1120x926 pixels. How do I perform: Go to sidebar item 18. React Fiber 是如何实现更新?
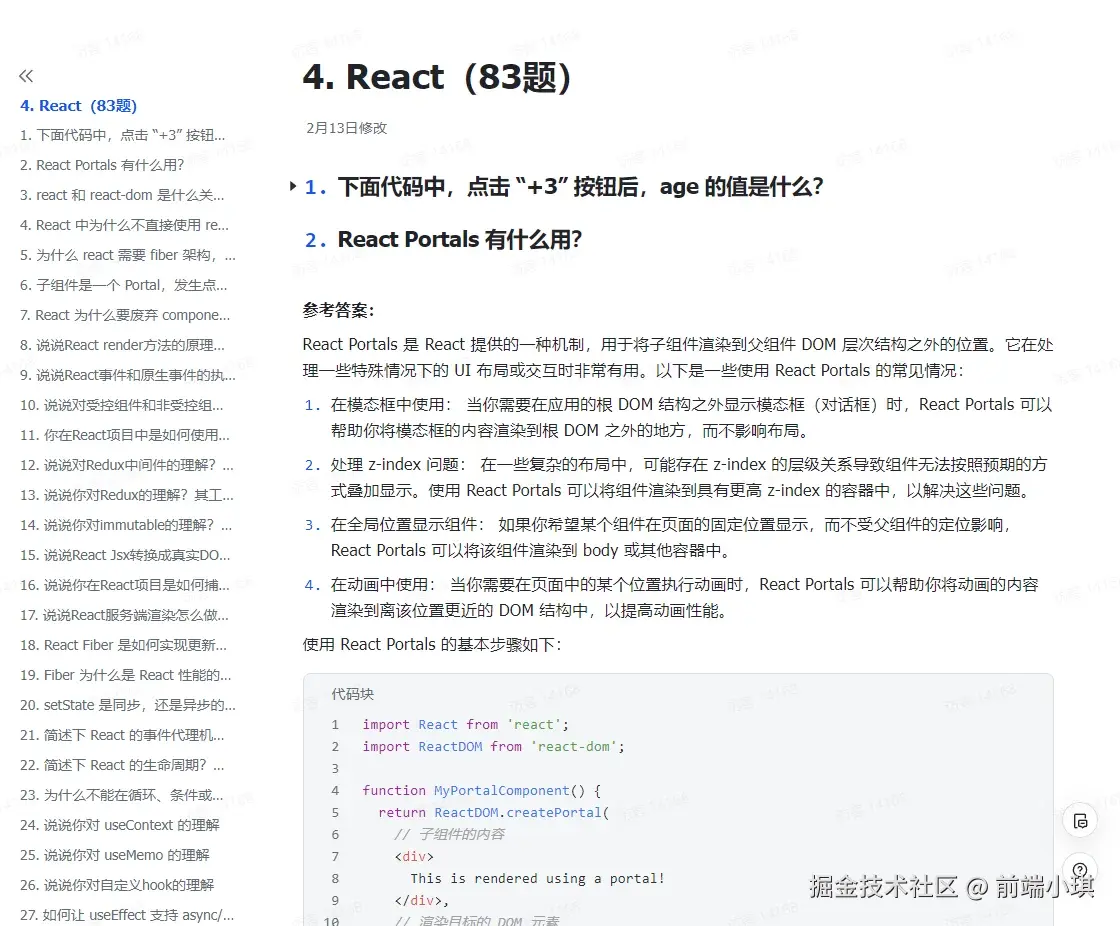click(124, 645)
